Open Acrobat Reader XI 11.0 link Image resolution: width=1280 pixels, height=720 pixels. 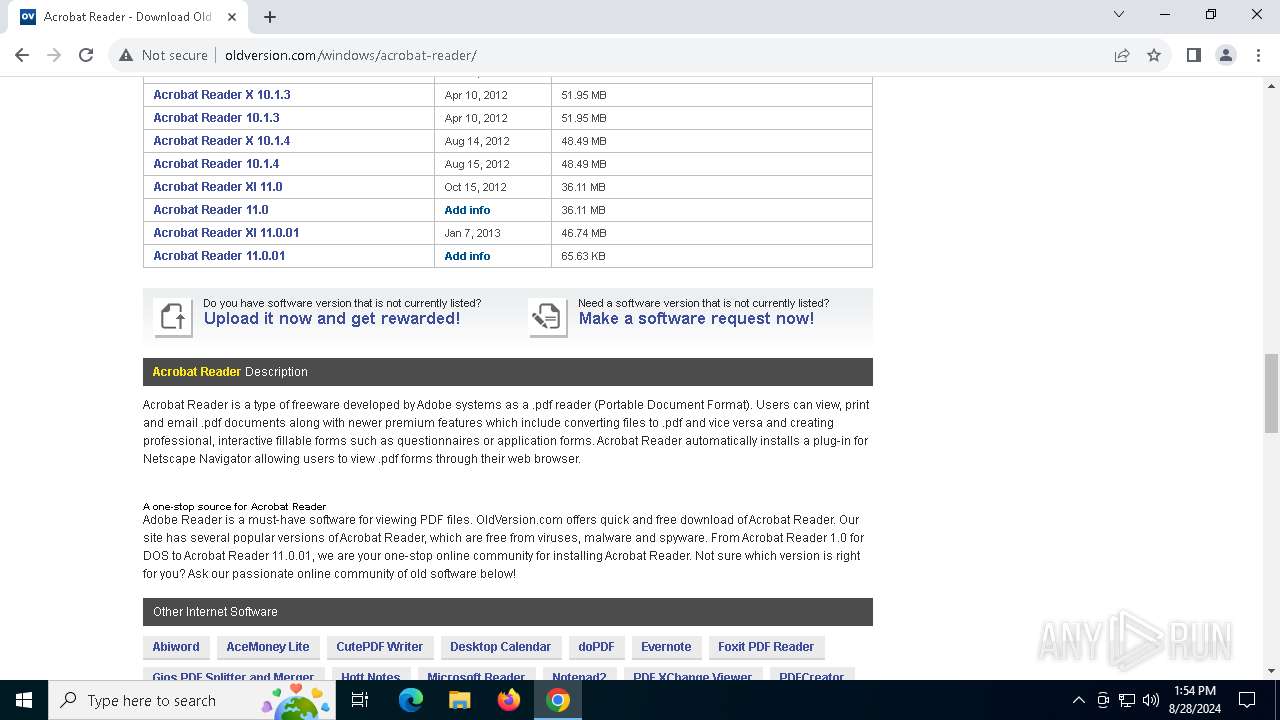pyautogui.click(x=218, y=187)
